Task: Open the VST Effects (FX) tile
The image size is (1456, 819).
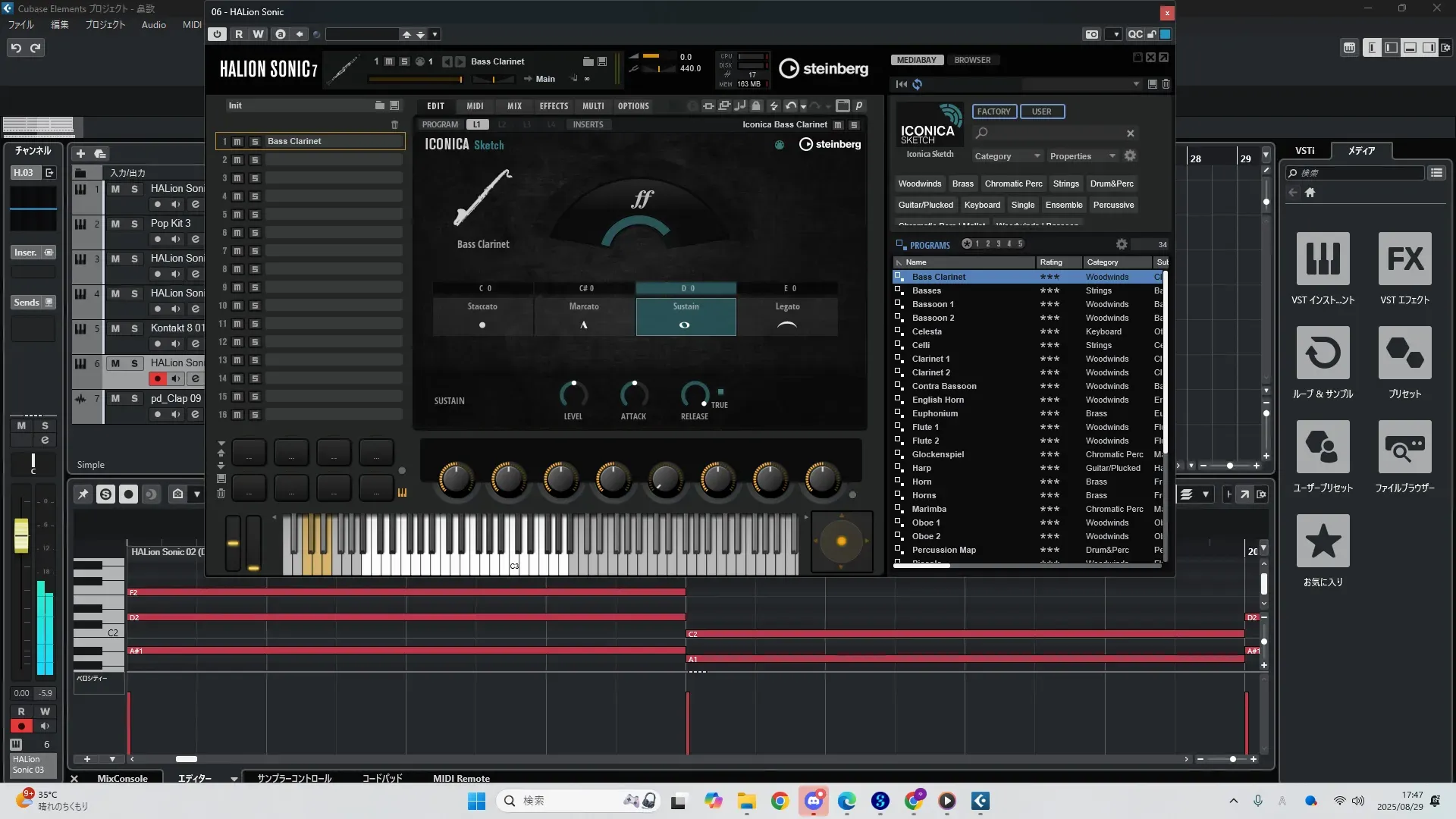Action: (1404, 259)
